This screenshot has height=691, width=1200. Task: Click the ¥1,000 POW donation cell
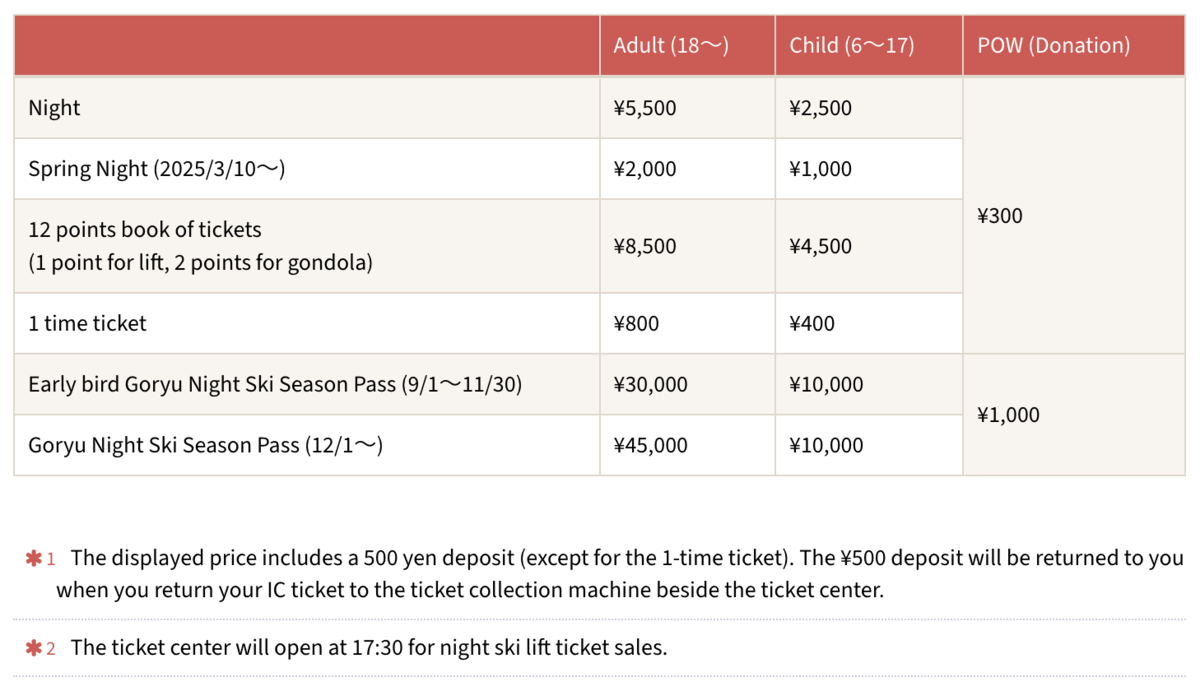[1008, 414]
